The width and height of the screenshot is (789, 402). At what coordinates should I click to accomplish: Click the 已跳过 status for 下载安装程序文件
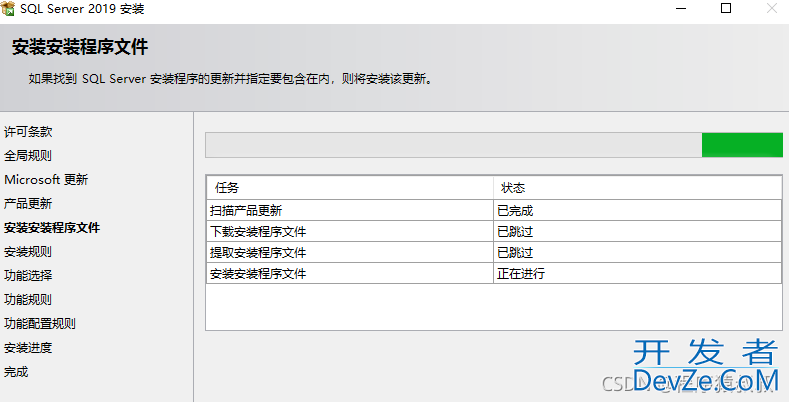638,231
